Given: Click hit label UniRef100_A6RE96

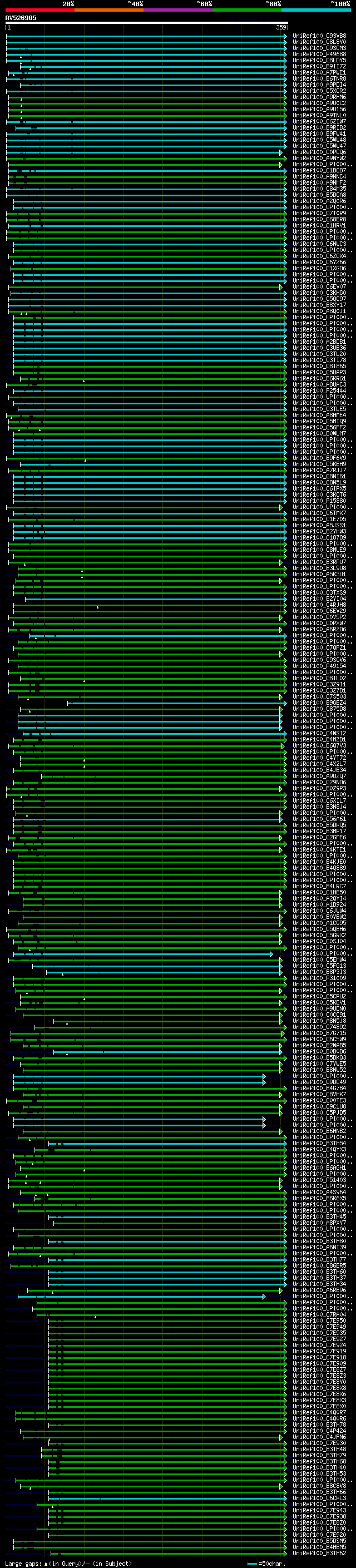Looking at the screenshot, I should click(x=319, y=1290).
